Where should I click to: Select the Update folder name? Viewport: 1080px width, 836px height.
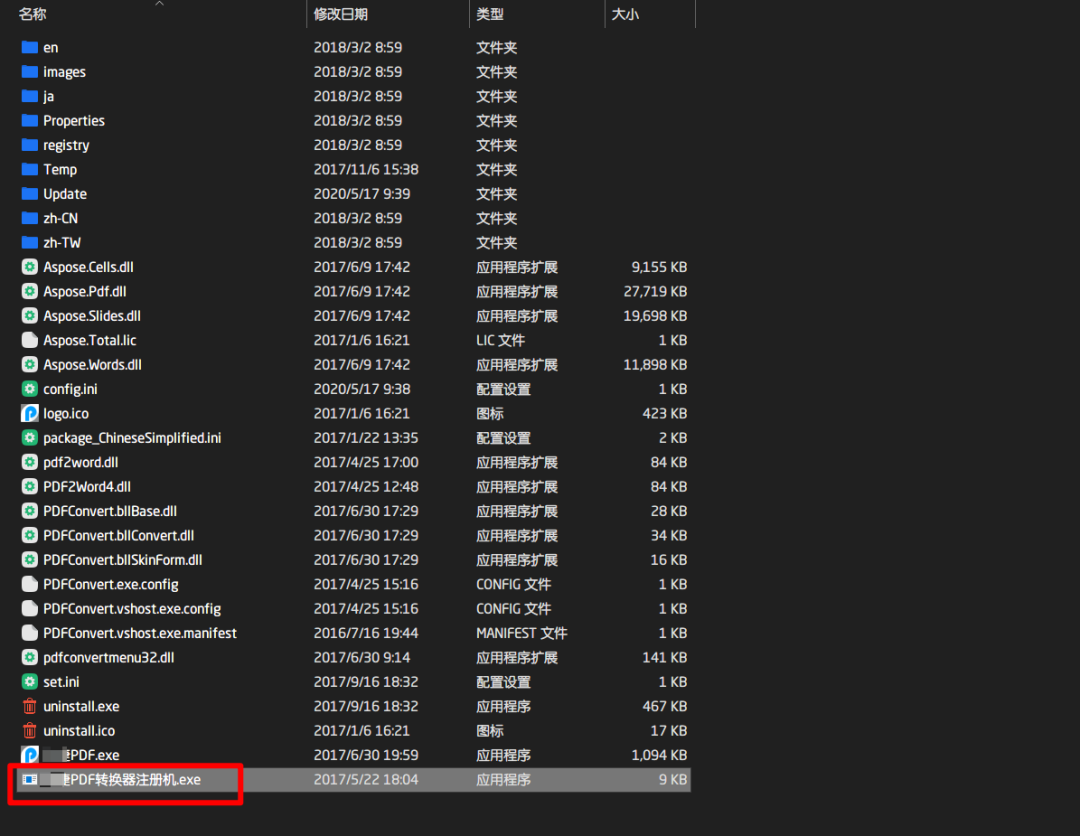[x=65, y=194]
